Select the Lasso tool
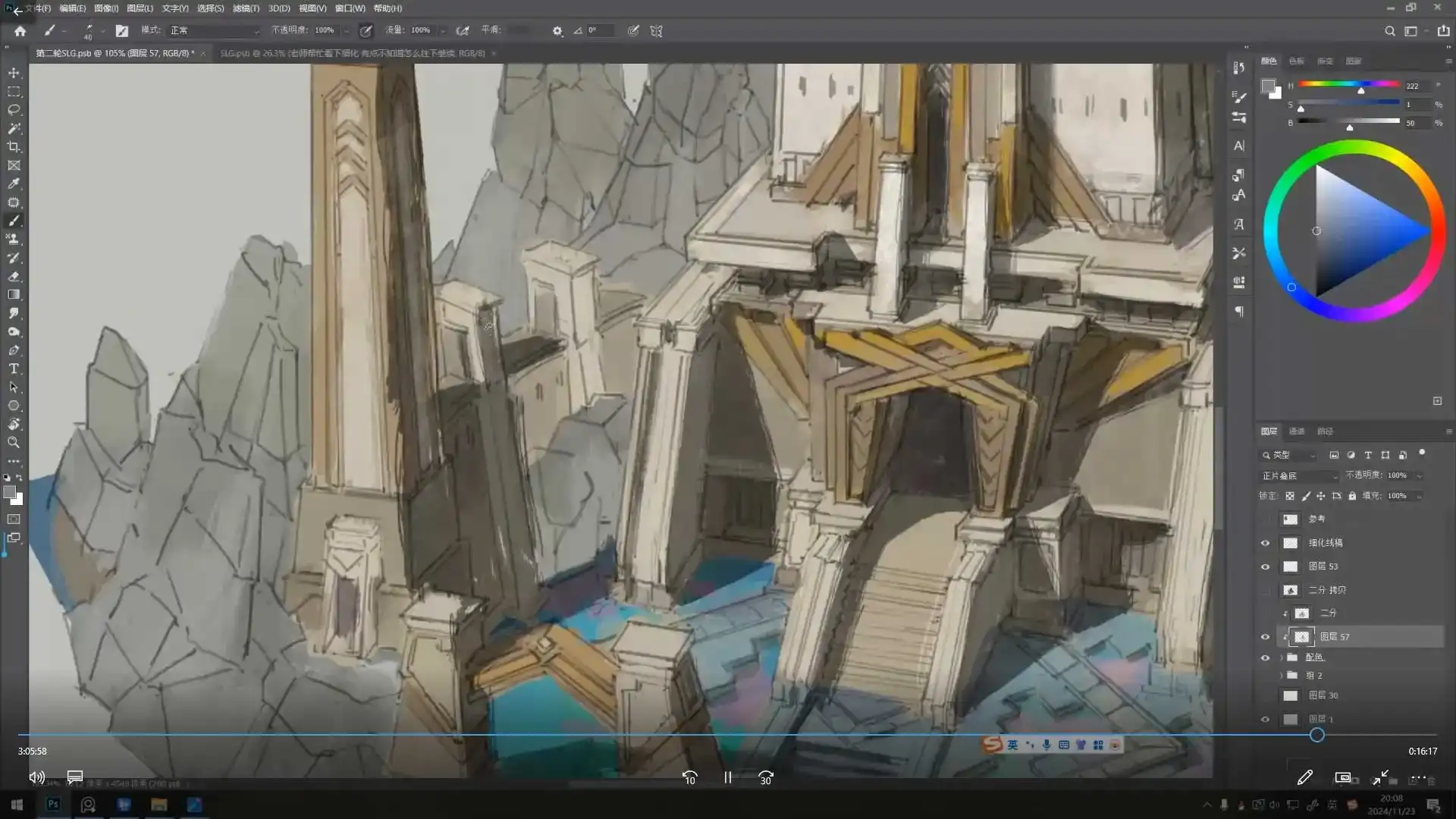1456x819 pixels. click(x=14, y=110)
